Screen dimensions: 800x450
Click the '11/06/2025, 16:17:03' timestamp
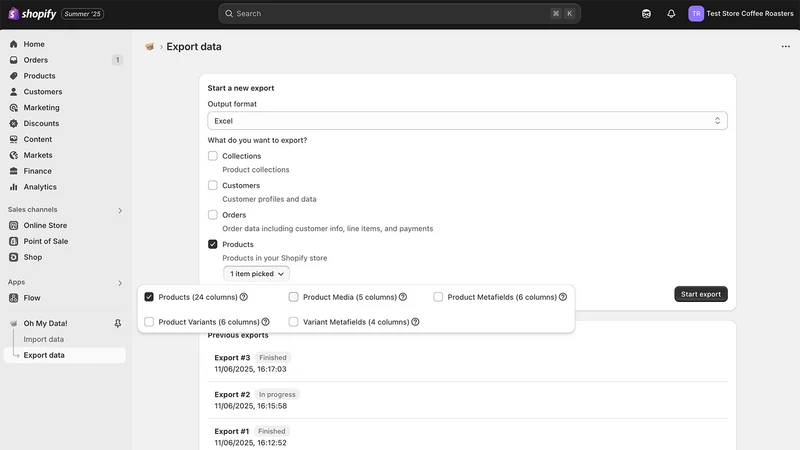250,369
